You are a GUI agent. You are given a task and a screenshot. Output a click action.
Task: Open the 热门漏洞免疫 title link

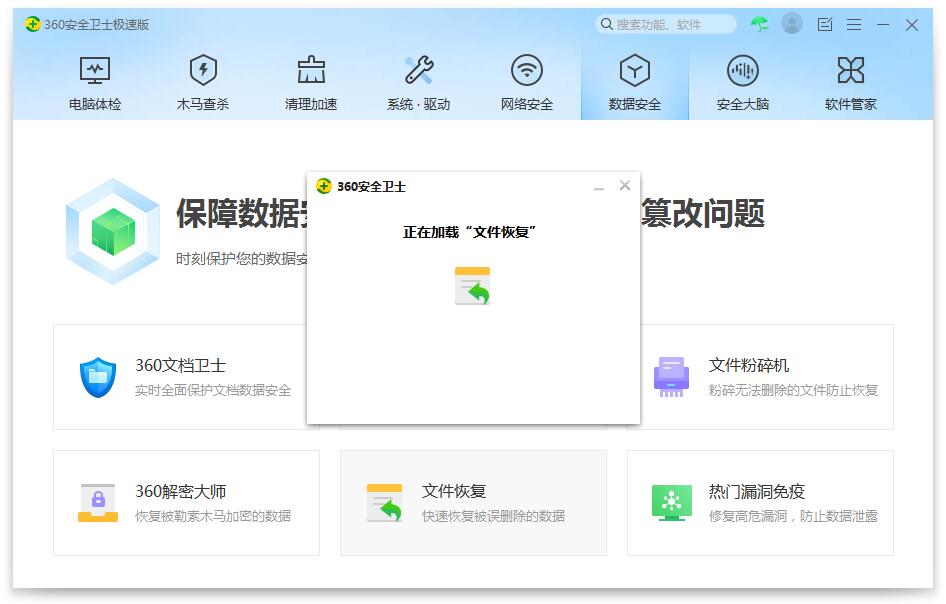pos(757,492)
